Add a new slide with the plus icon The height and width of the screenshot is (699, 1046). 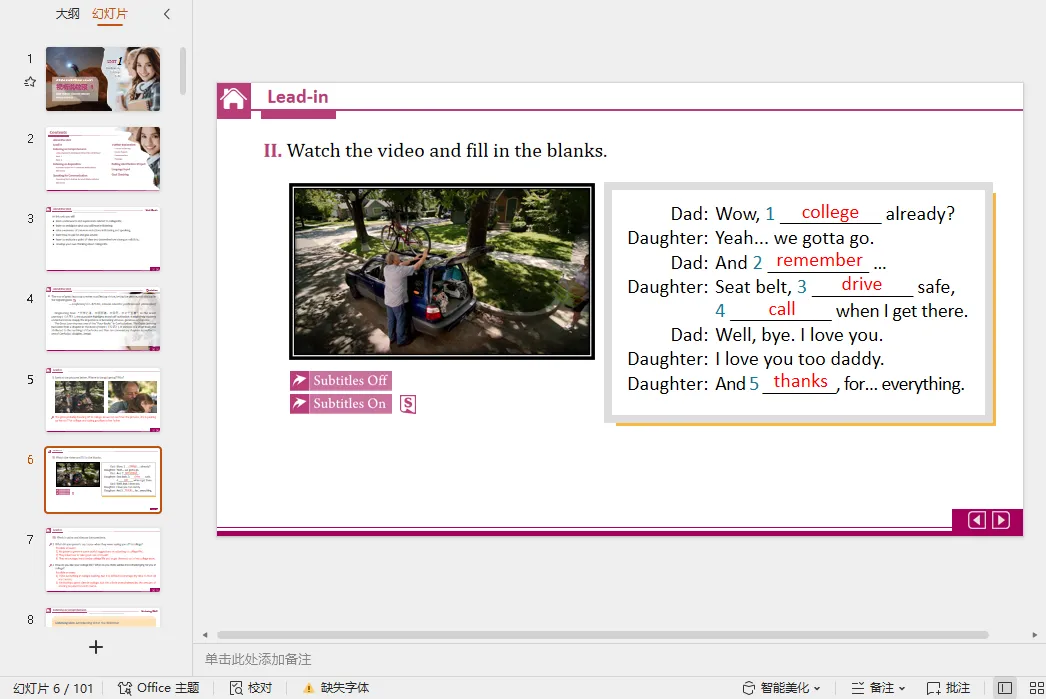96,647
